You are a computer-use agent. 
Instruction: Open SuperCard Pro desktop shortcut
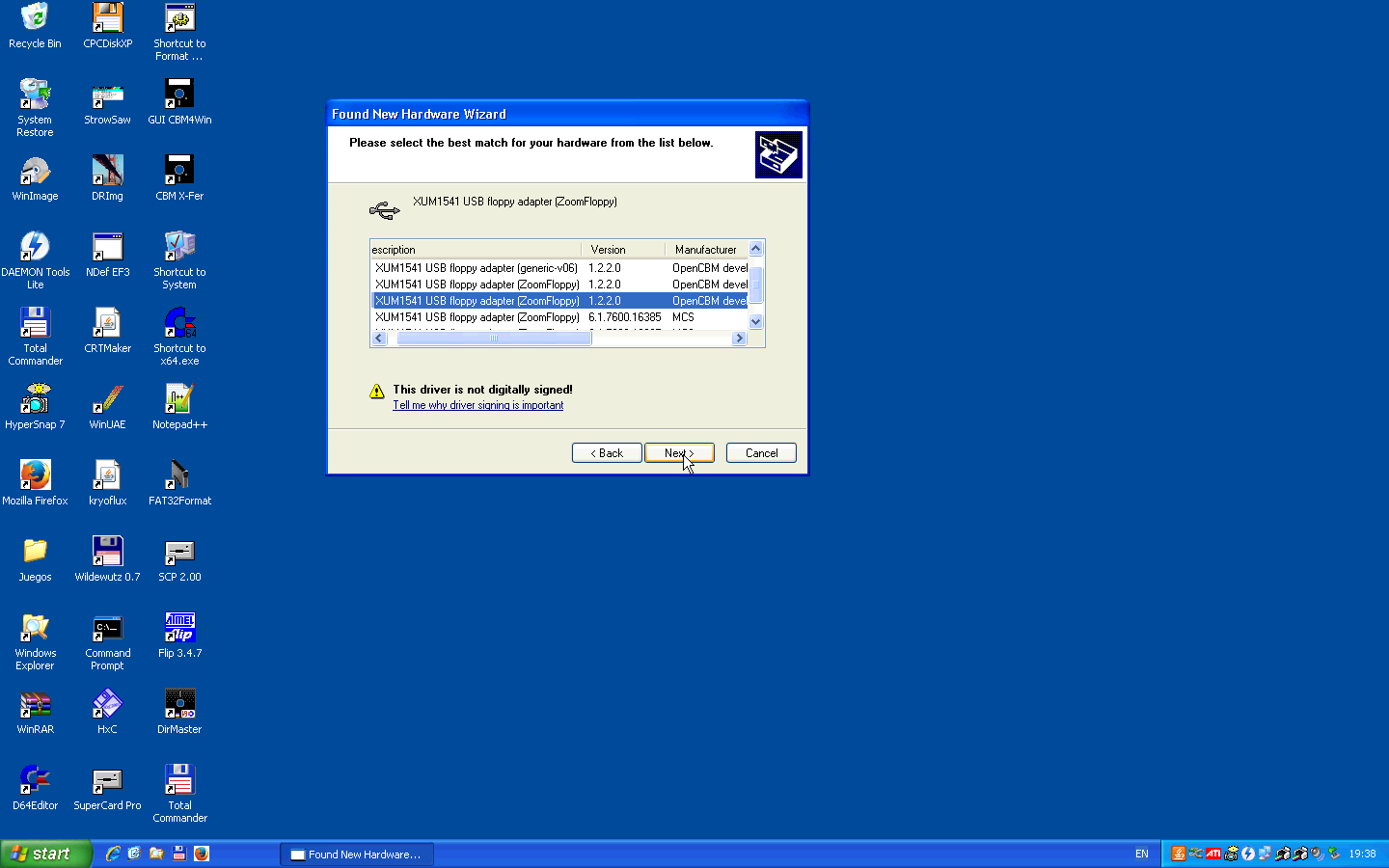pos(107,788)
